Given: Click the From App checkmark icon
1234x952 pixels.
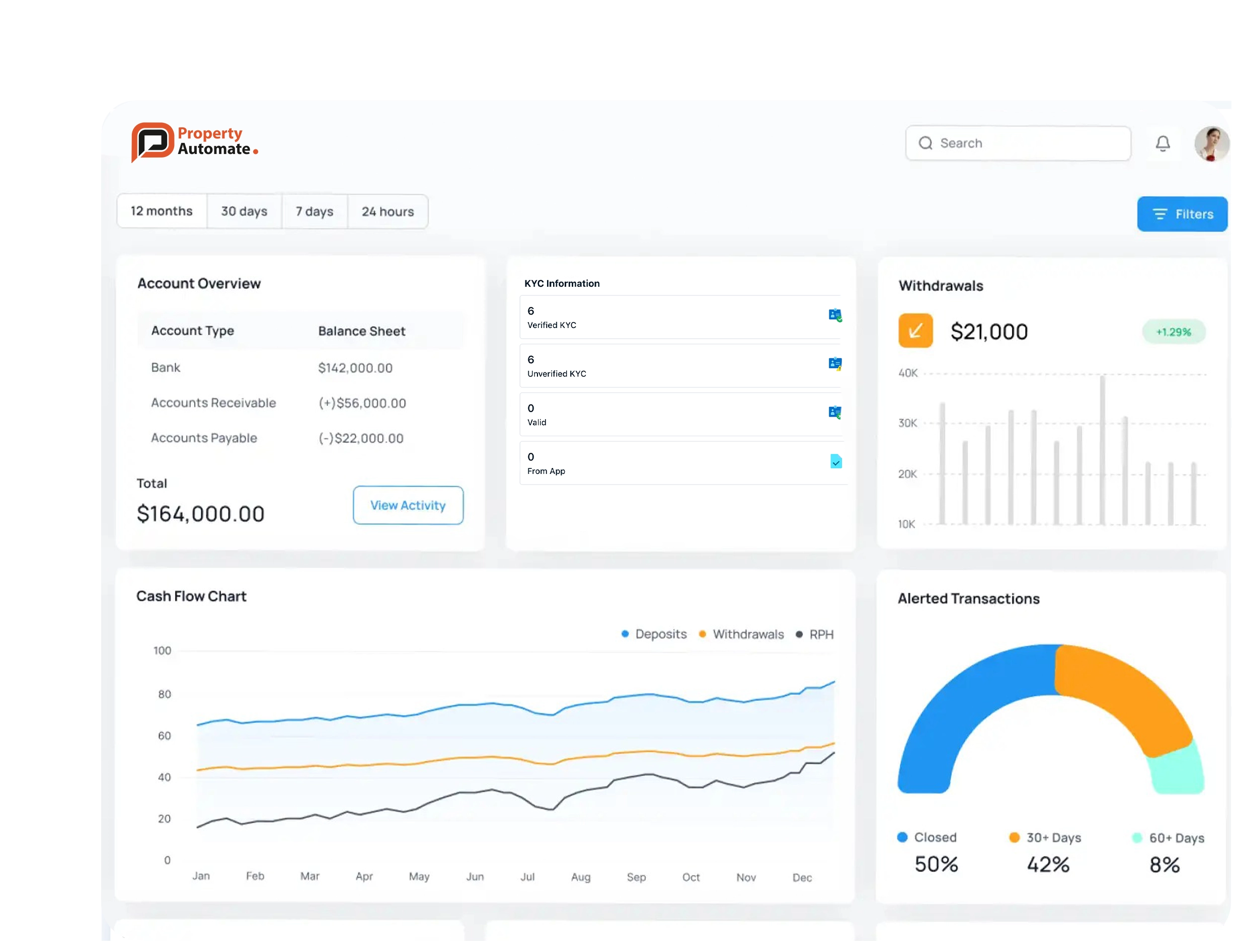Looking at the screenshot, I should click(836, 461).
